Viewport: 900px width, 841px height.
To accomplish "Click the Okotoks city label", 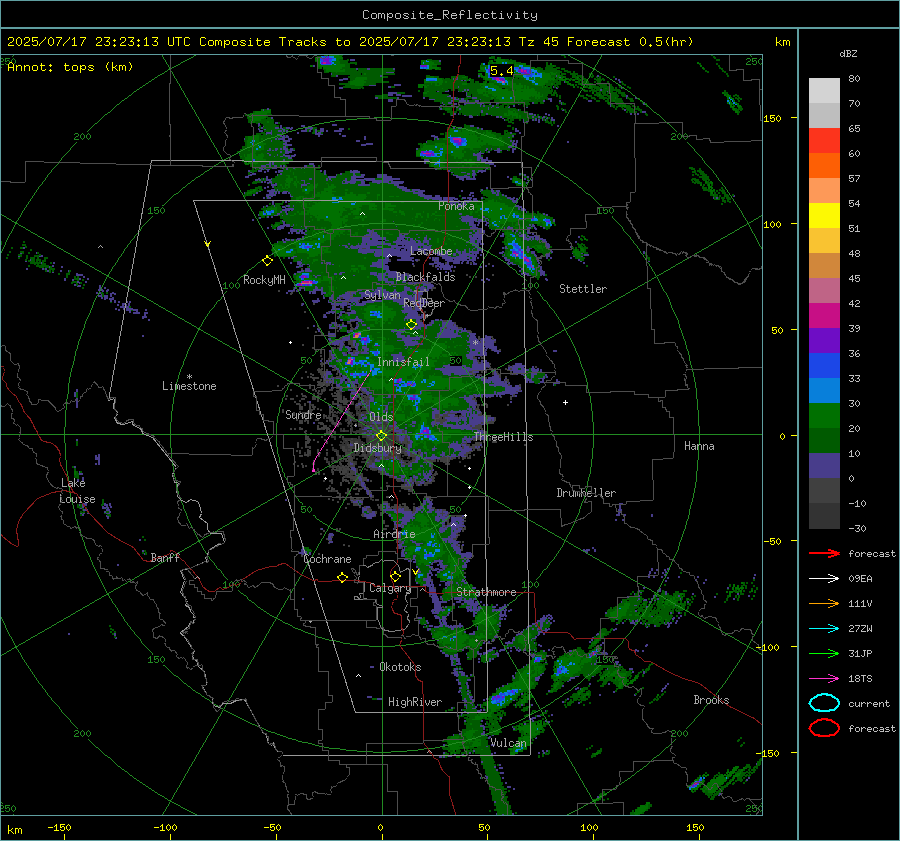I will tap(400, 667).
